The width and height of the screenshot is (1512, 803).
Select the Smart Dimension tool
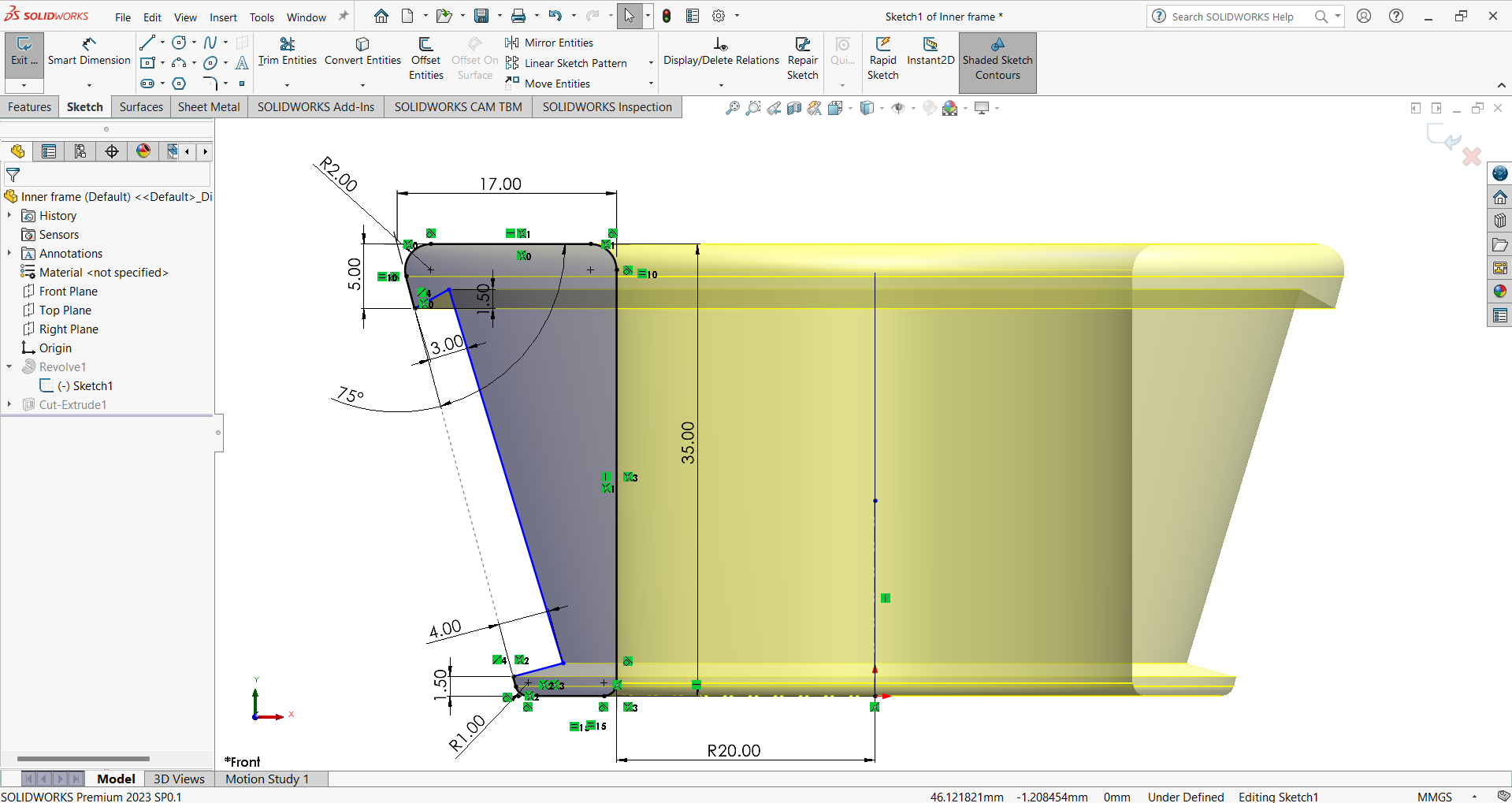(88, 55)
